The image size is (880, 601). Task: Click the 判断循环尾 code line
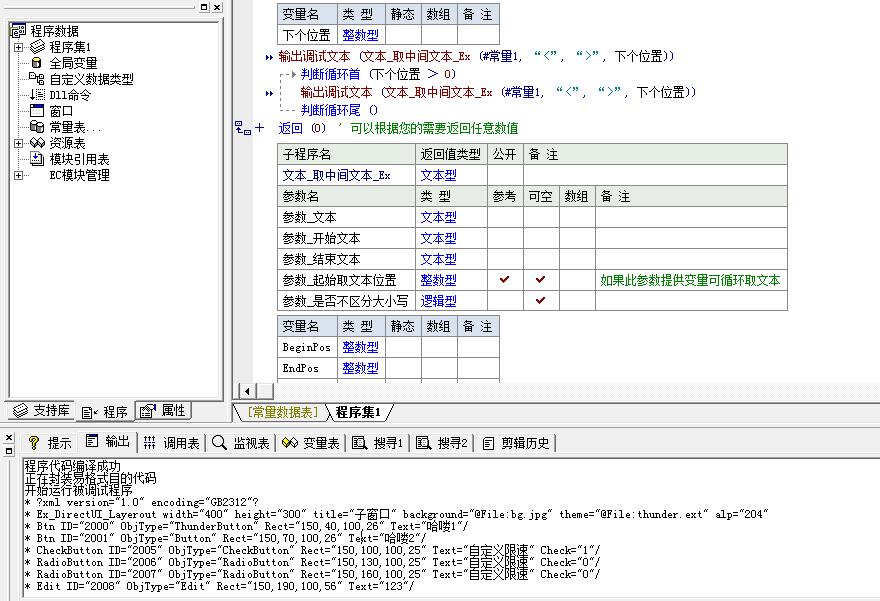click(x=340, y=111)
